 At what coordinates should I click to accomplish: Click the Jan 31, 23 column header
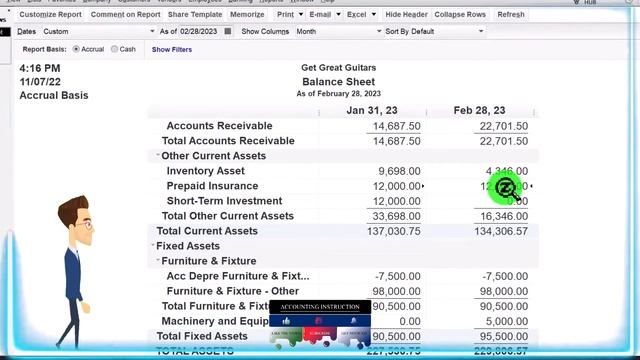(372, 111)
